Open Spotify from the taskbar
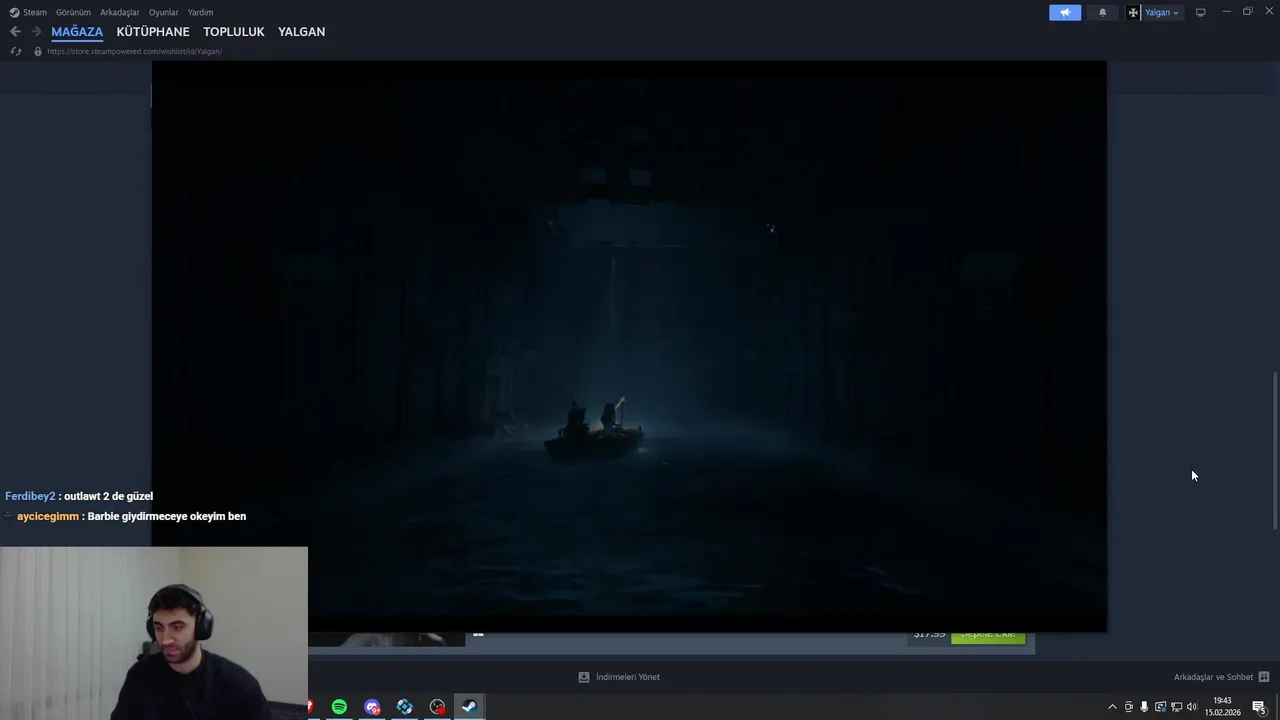This screenshot has height=720, width=1280. [339, 707]
